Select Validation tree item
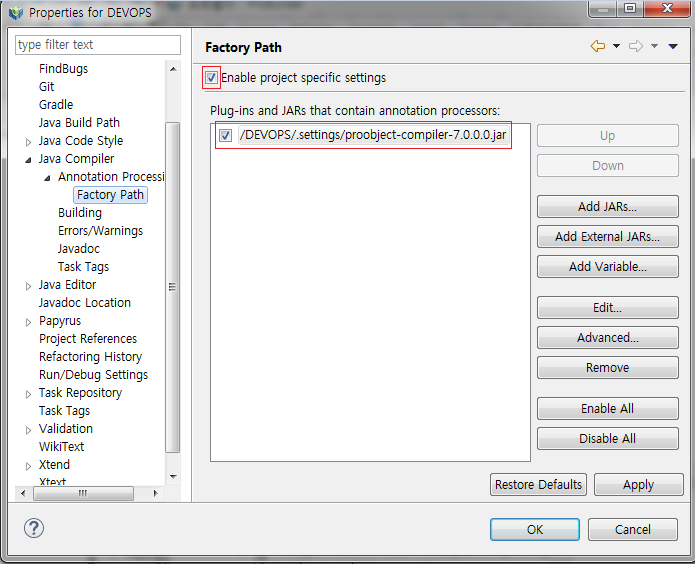 (66, 429)
